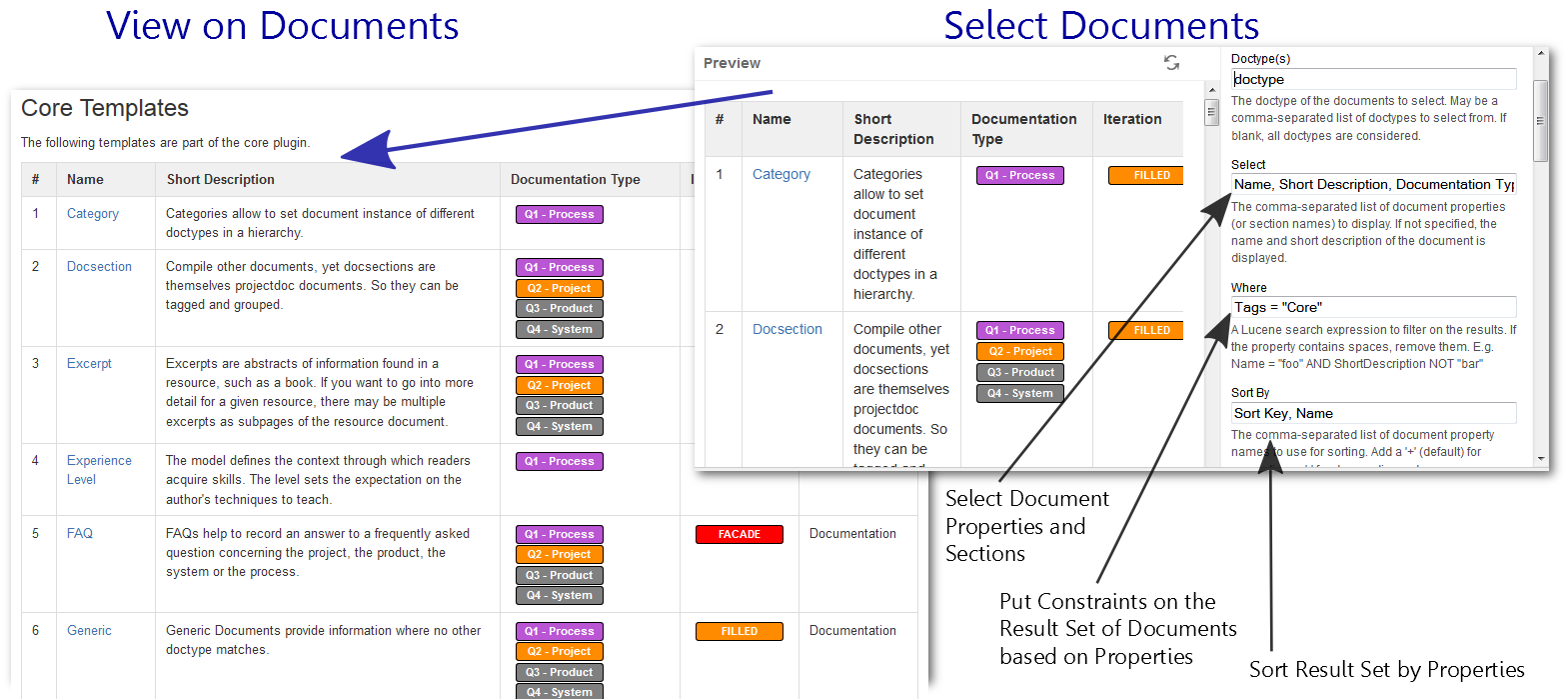Click into the Doctype(s) input field
The width and height of the screenshot is (1568, 699).
(x=1373, y=79)
